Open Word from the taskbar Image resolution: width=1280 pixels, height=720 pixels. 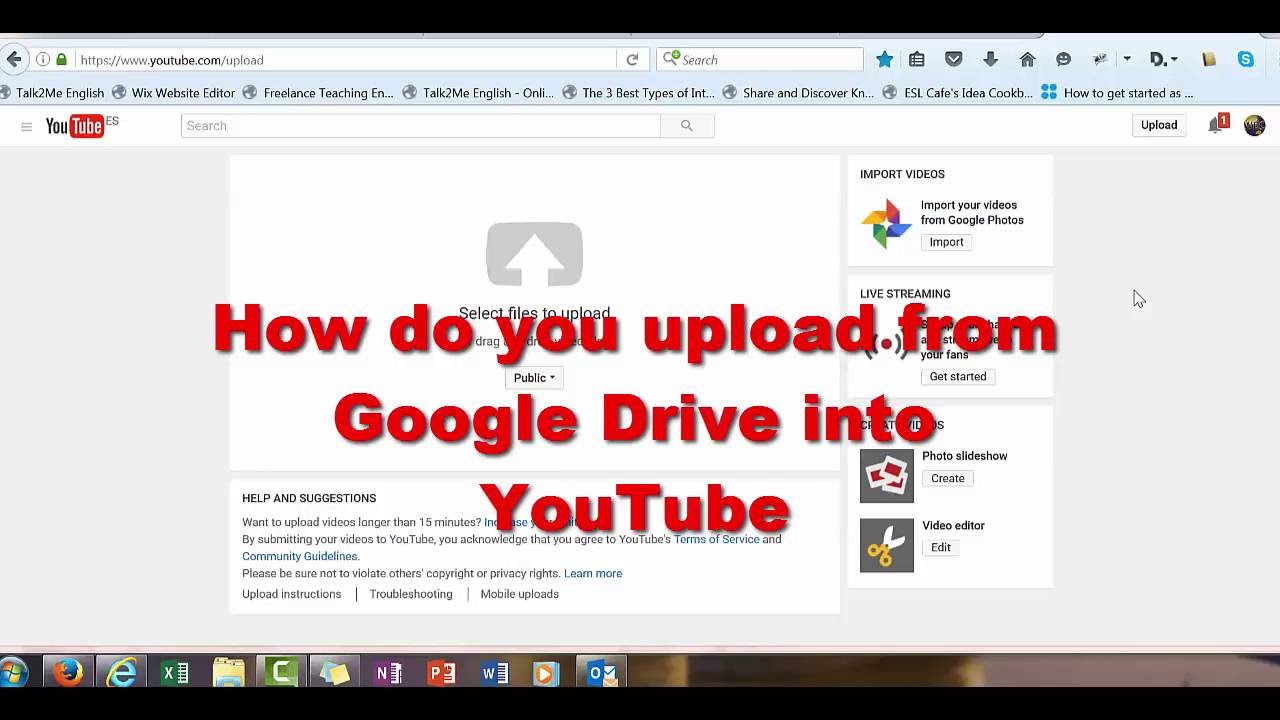pyautogui.click(x=494, y=672)
